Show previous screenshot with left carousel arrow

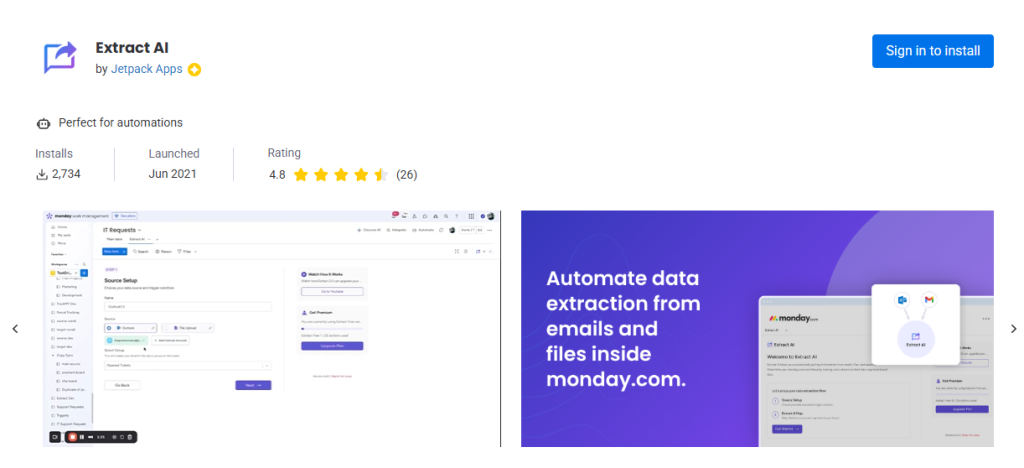pos(14,329)
